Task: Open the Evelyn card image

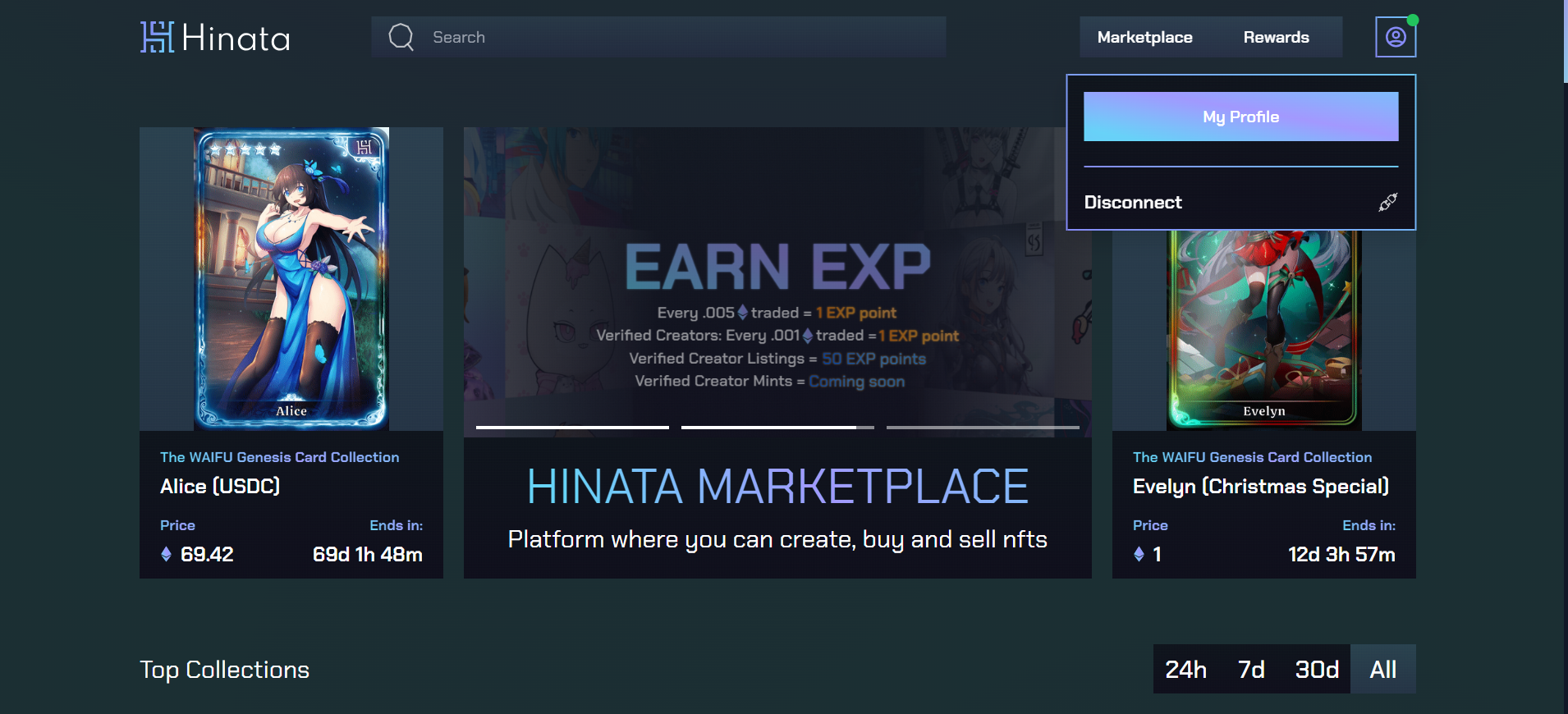Action: [1264, 330]
